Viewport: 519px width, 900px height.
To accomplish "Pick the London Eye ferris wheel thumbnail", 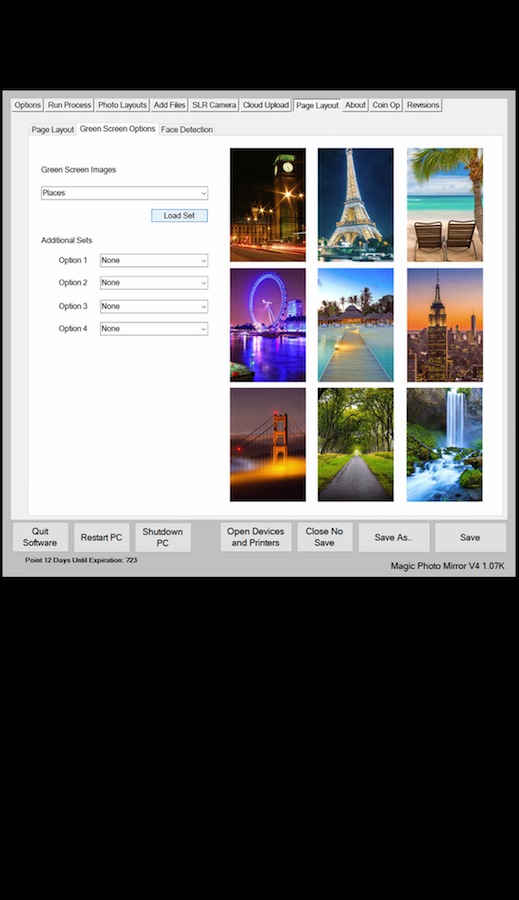I will 268,325.
